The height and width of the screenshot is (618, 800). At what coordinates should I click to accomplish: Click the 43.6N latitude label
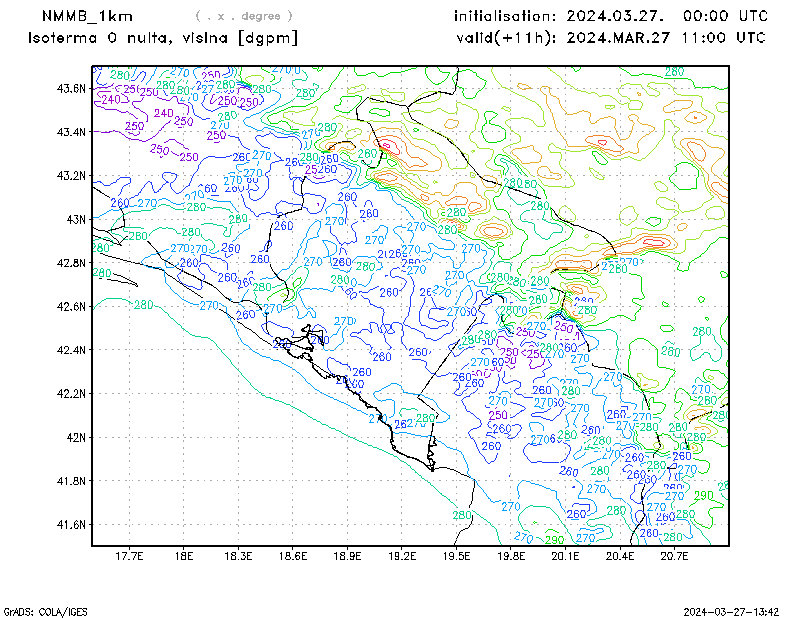(x=71, y=88)
